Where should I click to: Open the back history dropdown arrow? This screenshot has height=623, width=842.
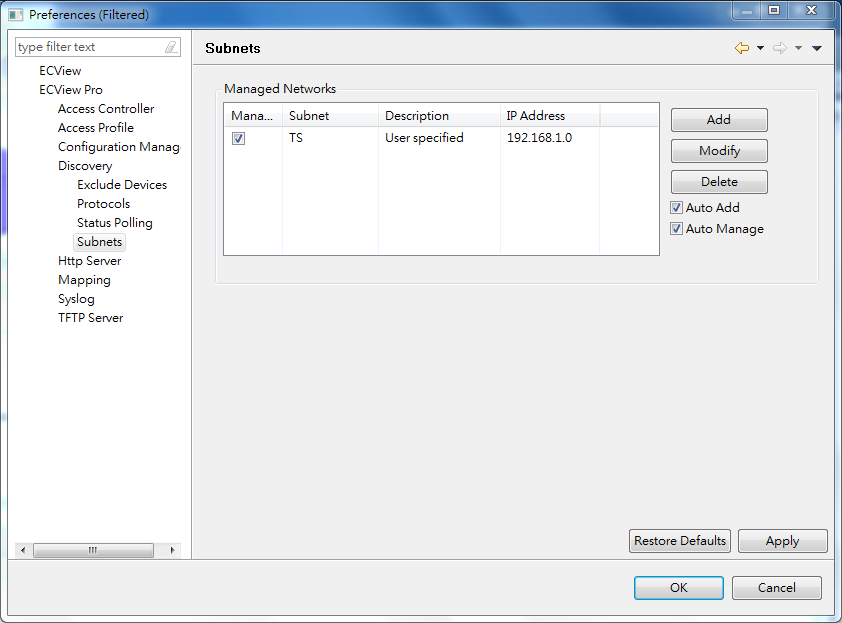760,48
